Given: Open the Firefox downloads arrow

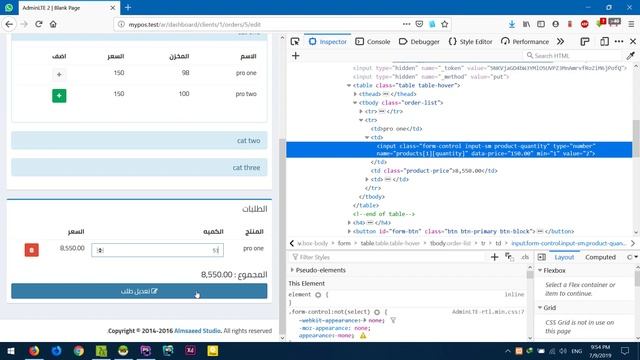Looking at the screenshot, I should pyautogui.click(x=512, y=24).
